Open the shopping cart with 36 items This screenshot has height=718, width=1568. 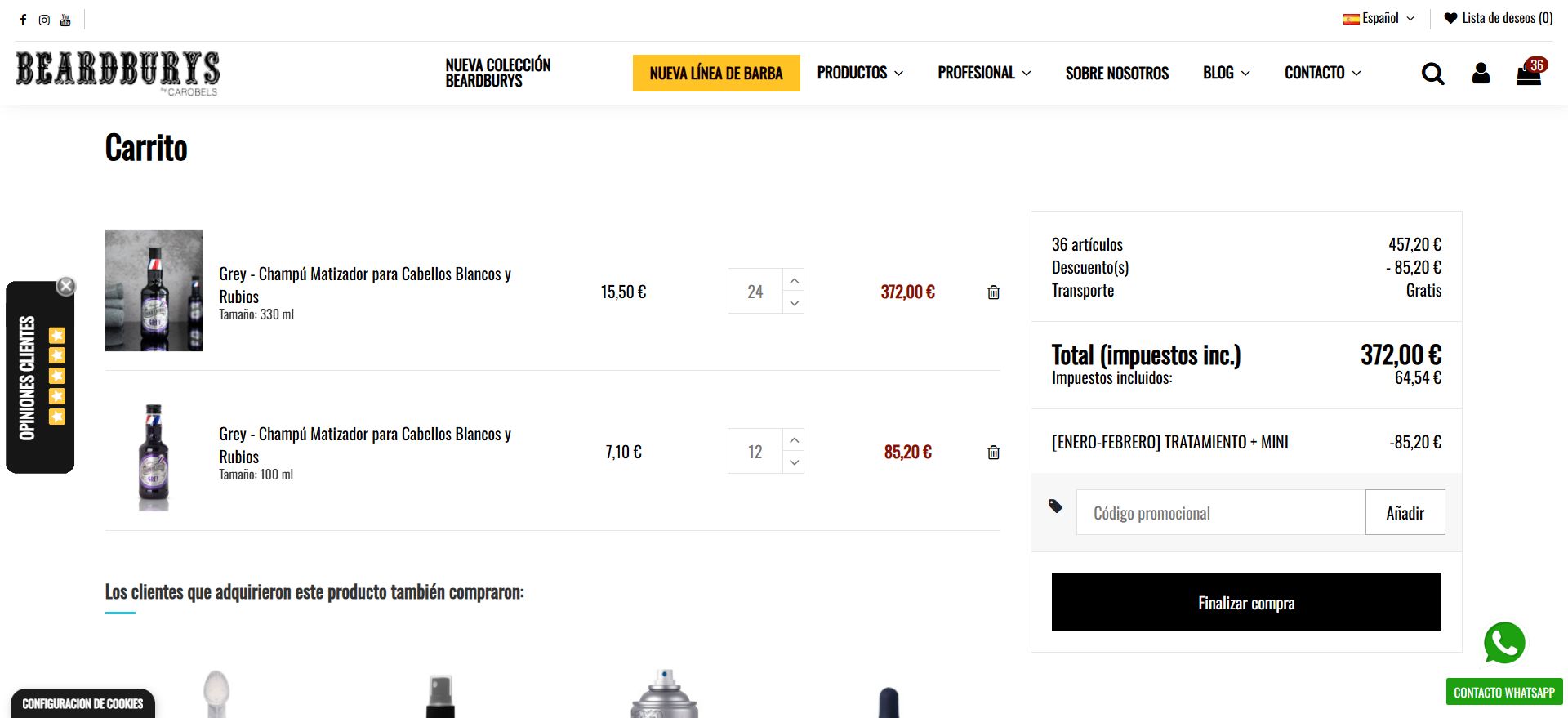point(1529,74)
